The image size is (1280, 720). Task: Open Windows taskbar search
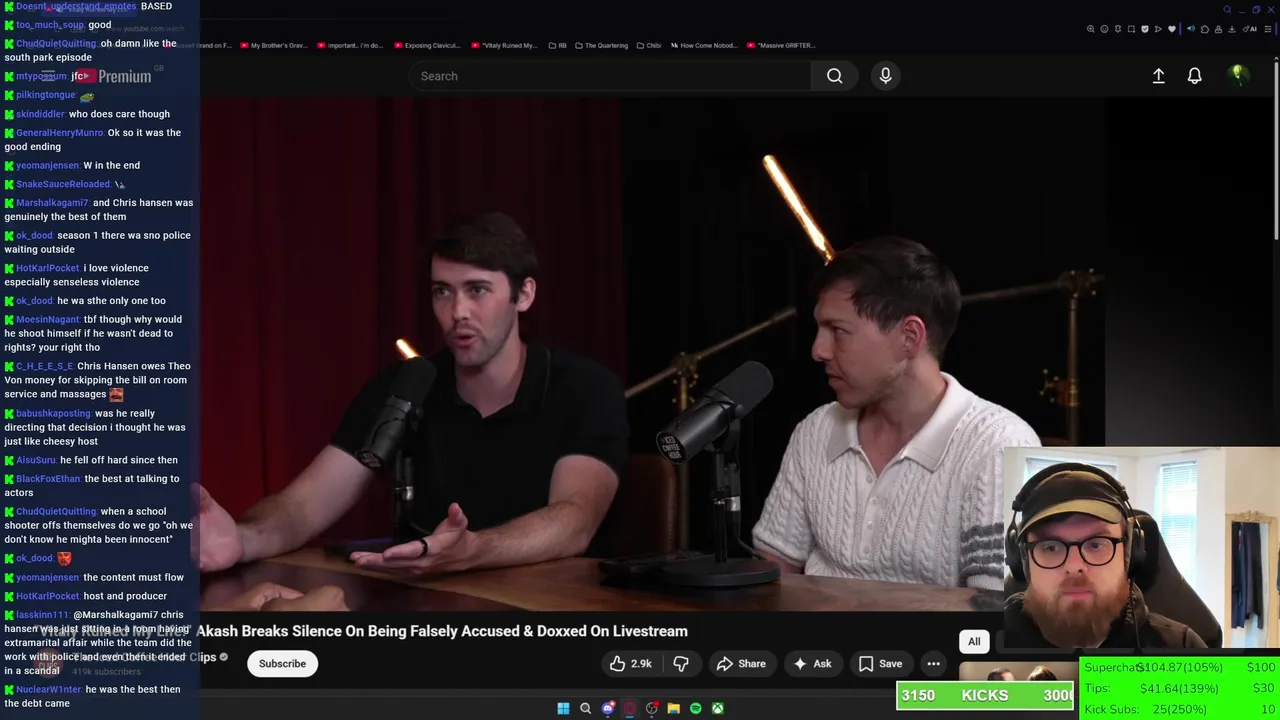pos(585,708)
